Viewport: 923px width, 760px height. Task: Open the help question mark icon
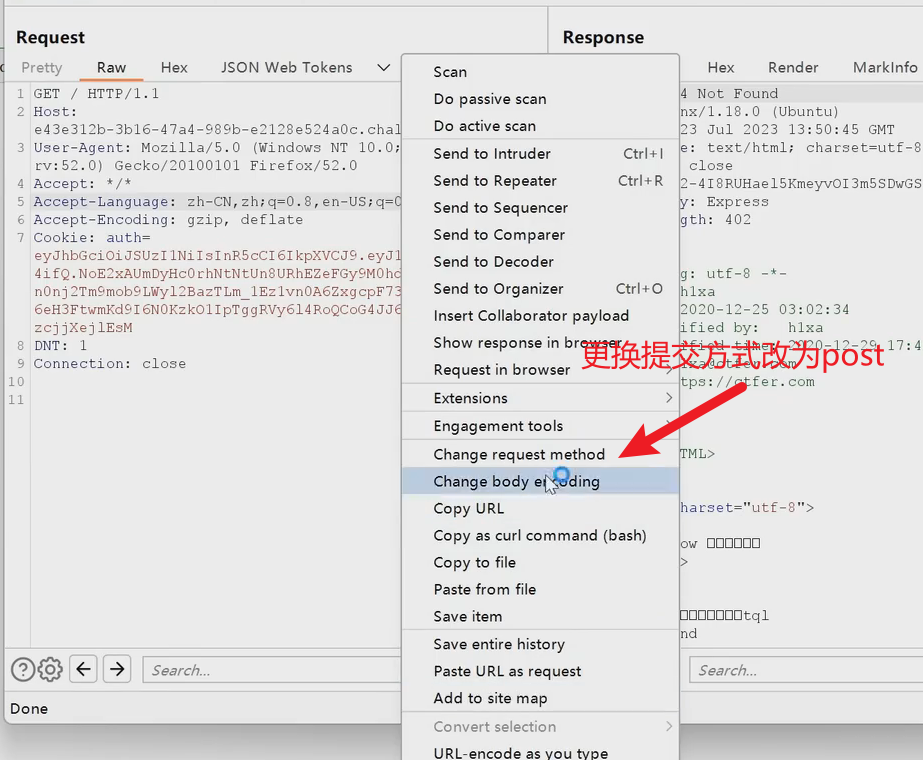pos(23,669)
